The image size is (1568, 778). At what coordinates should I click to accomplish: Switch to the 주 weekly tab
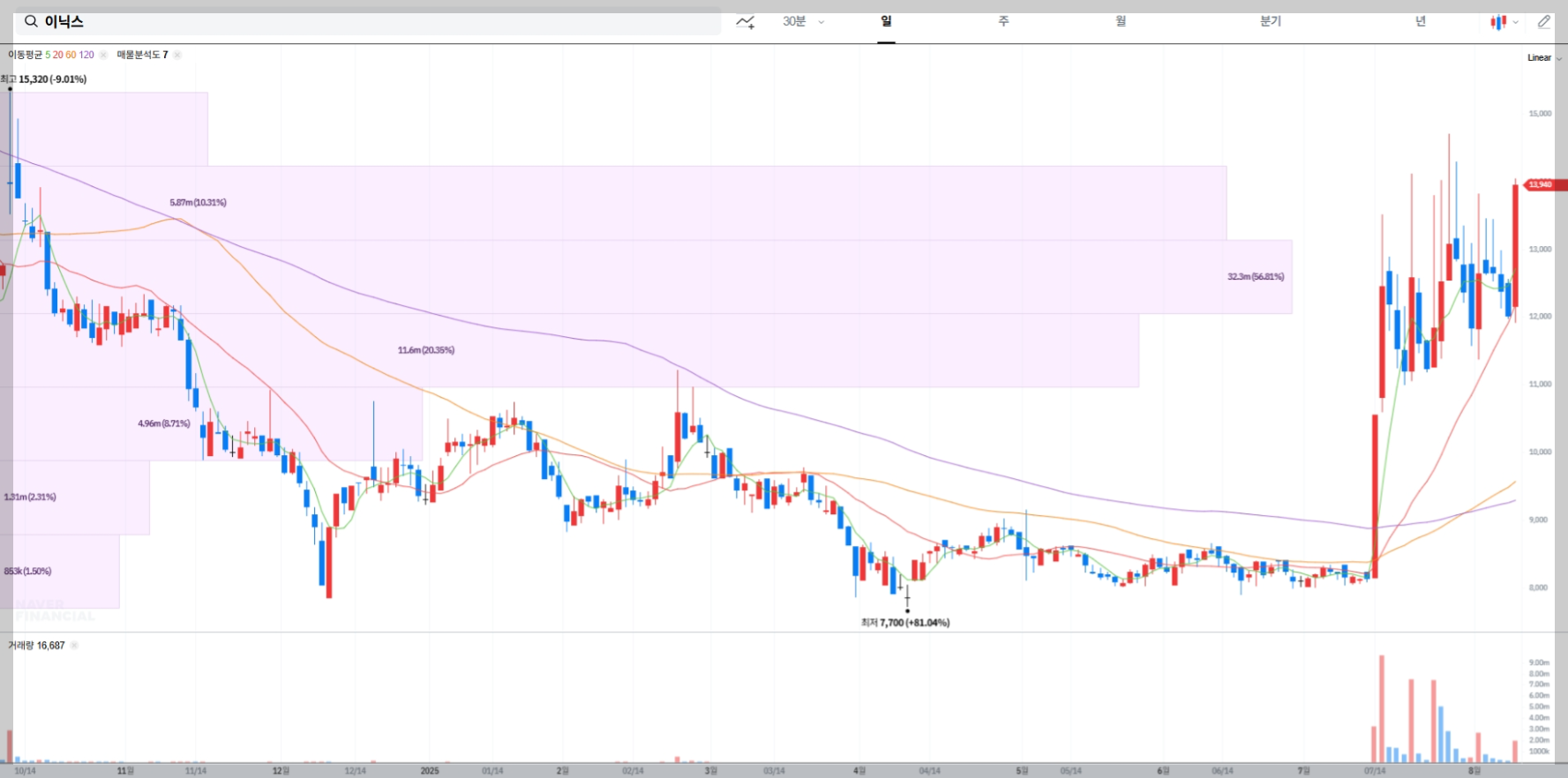coord(1003,21)
